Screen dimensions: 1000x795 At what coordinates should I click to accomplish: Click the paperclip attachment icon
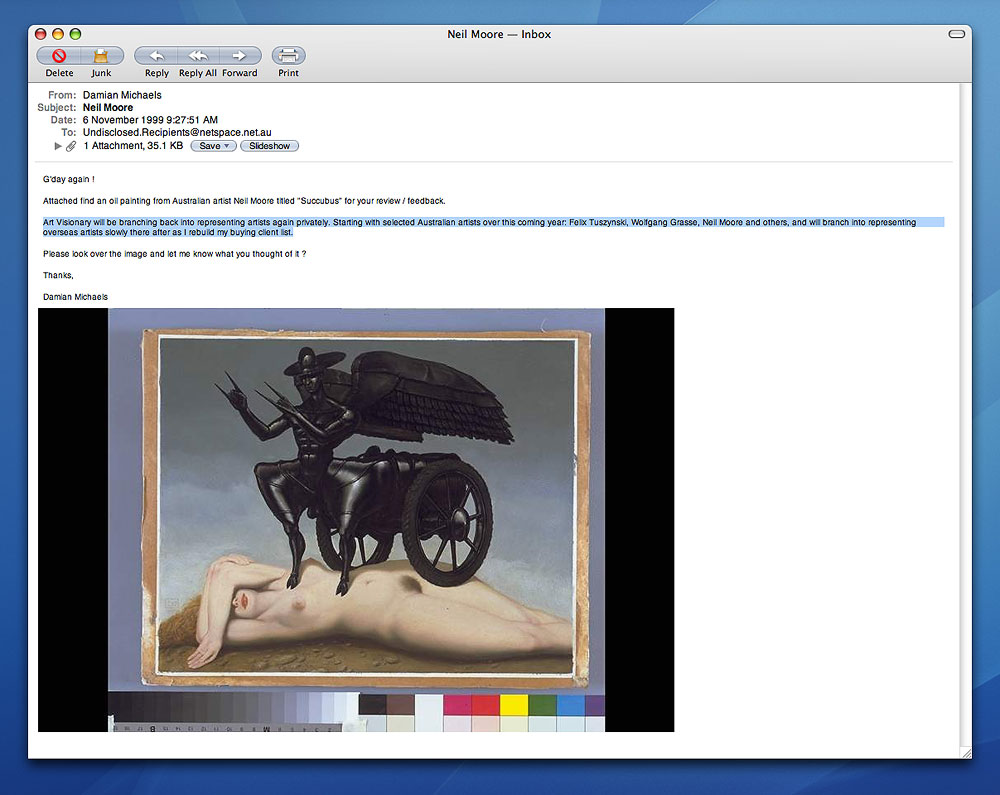71,146
